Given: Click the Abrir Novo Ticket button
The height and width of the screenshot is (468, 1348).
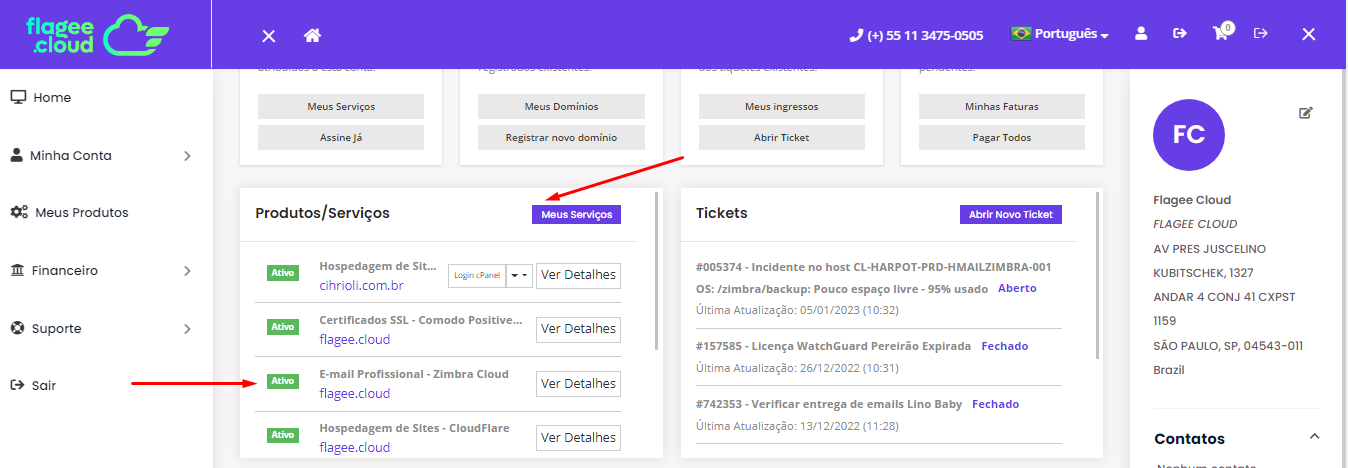Looking at the screenshot, I should (1010, 215).
